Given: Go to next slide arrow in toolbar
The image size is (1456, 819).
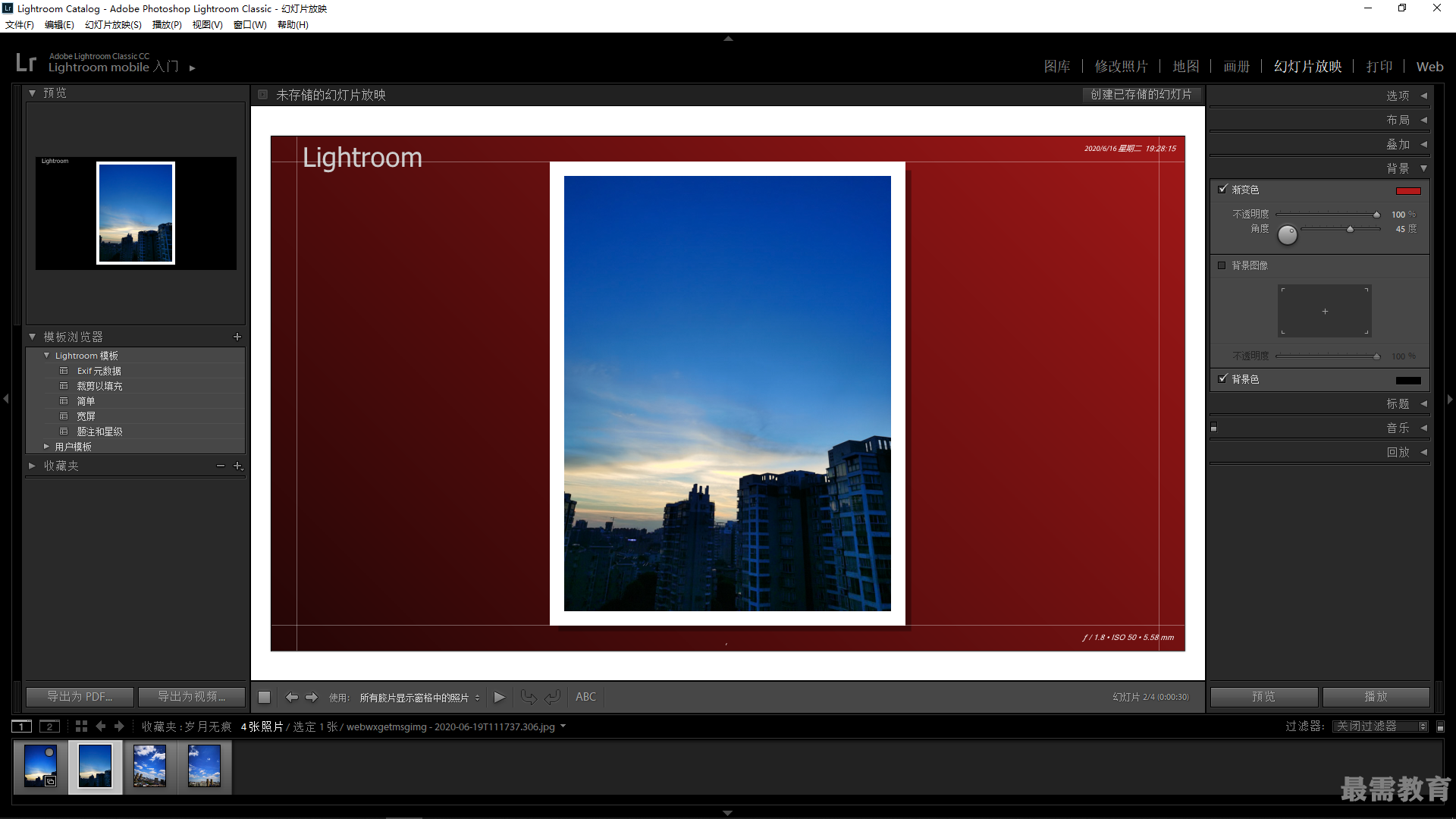Looking at the screenshot, I should 312,697.
